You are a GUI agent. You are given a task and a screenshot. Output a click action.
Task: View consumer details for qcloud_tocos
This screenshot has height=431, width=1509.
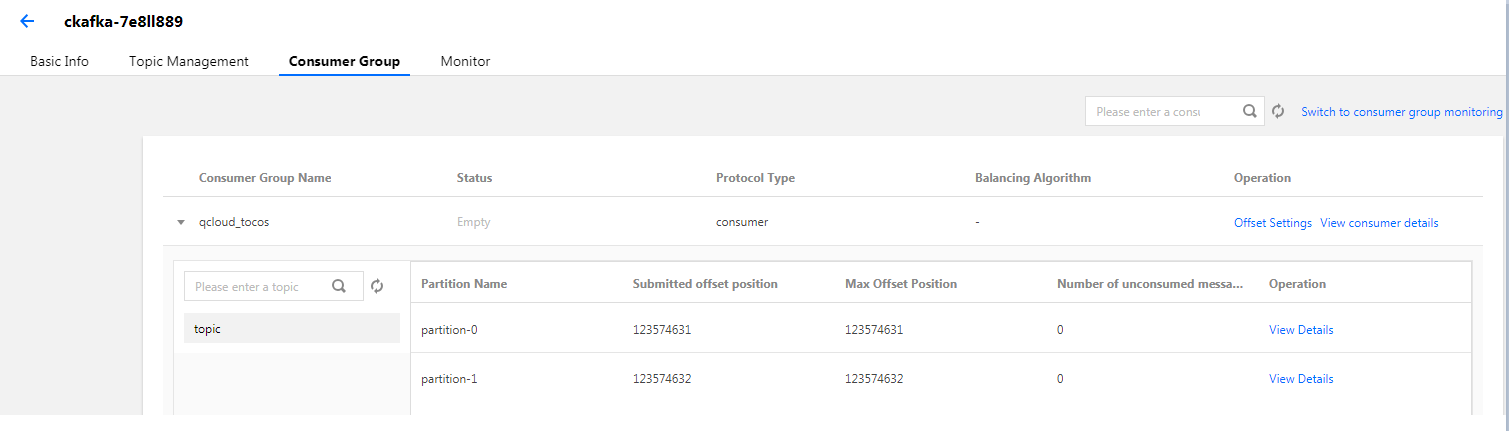tap(1379, 223)
